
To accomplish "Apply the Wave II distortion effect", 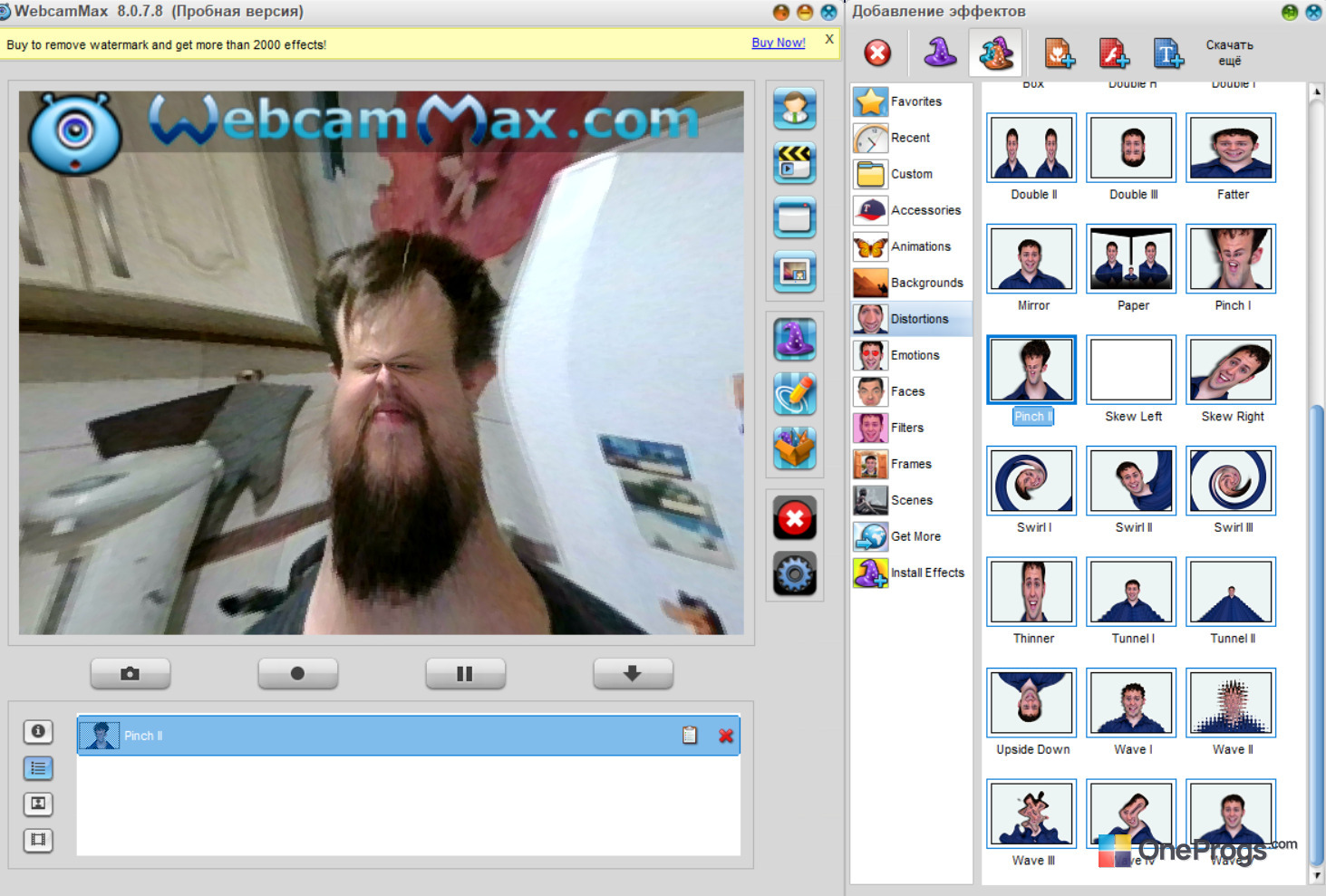I will point(1232,702).
